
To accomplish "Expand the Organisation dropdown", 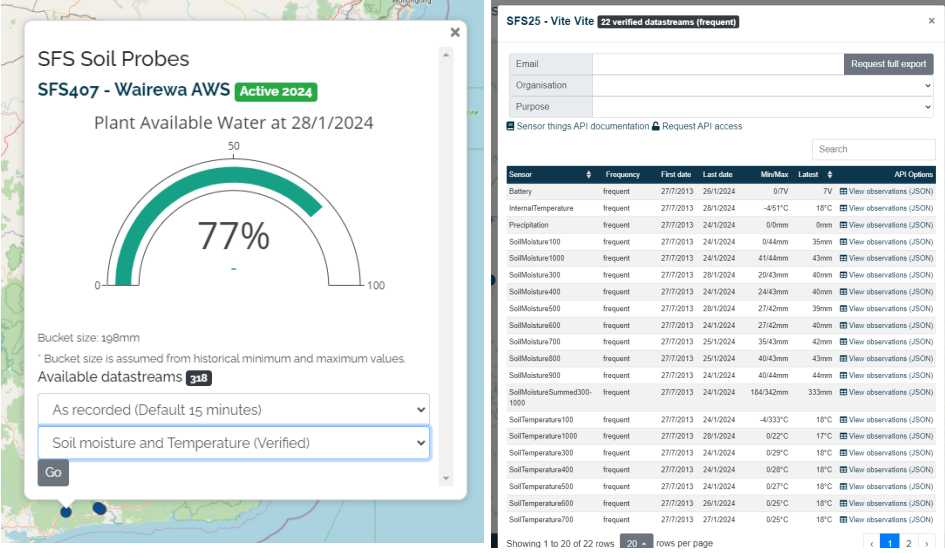I will coord(762,86).
